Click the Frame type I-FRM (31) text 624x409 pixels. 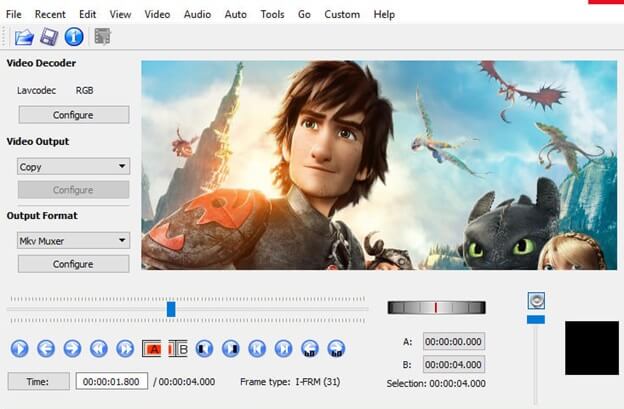pyautogui.click(x=290, y=382)
